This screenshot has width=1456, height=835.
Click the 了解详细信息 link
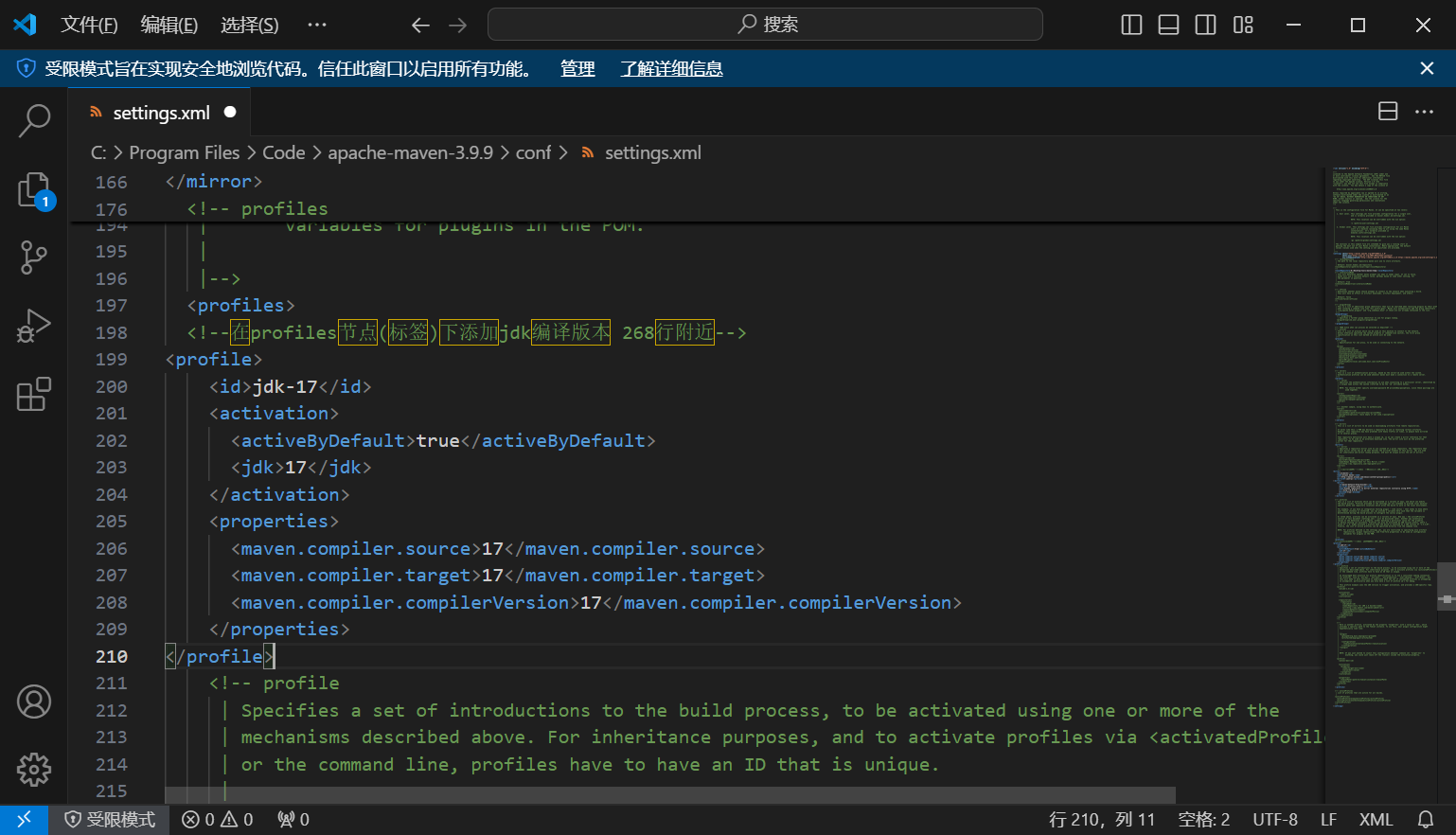671,69
